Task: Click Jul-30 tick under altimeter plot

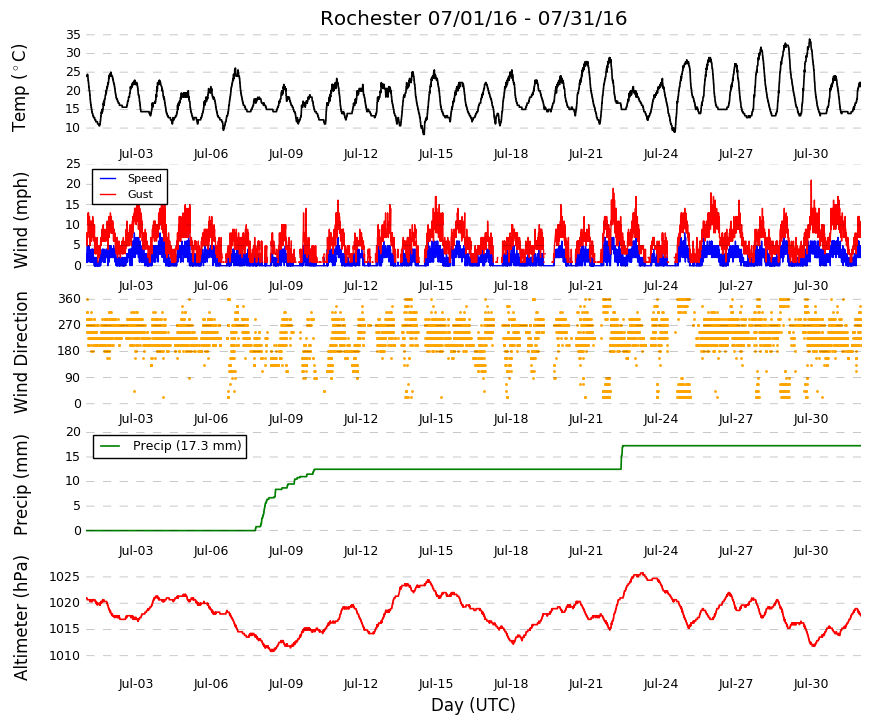Action: coord(810,683)
